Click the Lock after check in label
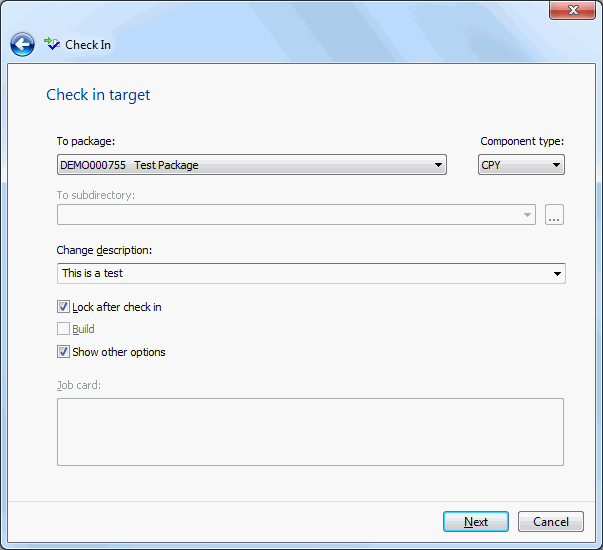This screenshot has width=603, height=550. (x=117, y=307)
